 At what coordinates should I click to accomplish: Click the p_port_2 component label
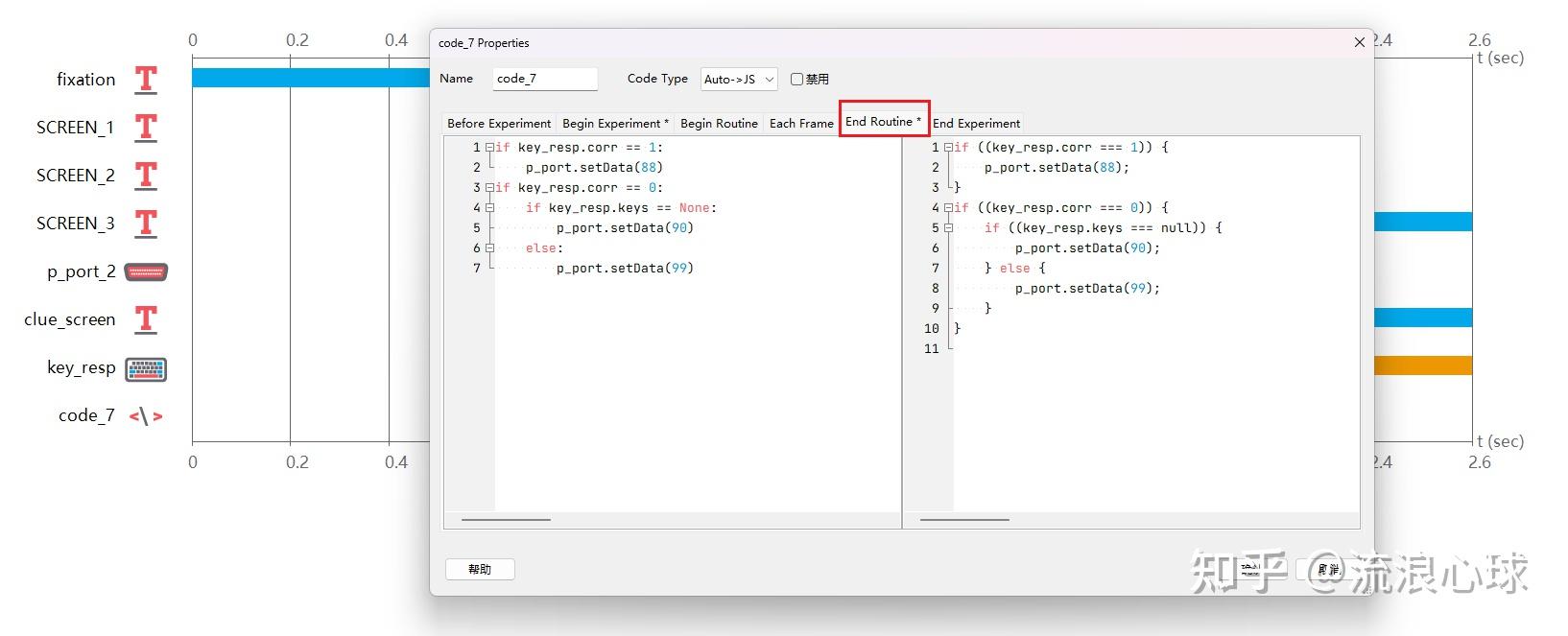[82, 272]
